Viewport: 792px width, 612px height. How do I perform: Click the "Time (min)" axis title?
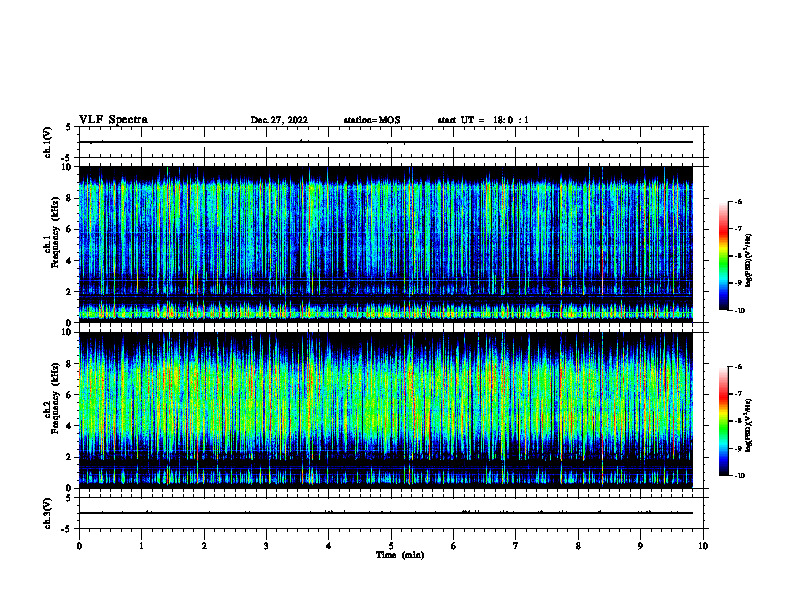coord(400,555)
